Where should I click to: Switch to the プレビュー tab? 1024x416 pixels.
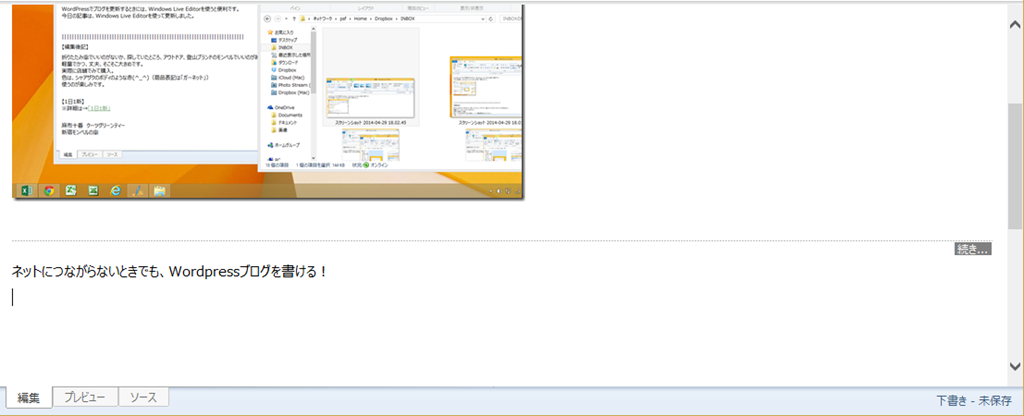tap(85, 398)
